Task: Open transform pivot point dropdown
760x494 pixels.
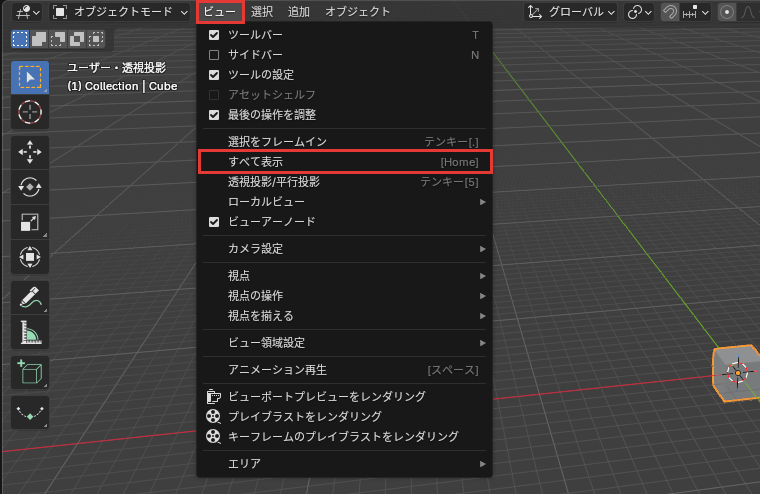Action: coord(639,12)
